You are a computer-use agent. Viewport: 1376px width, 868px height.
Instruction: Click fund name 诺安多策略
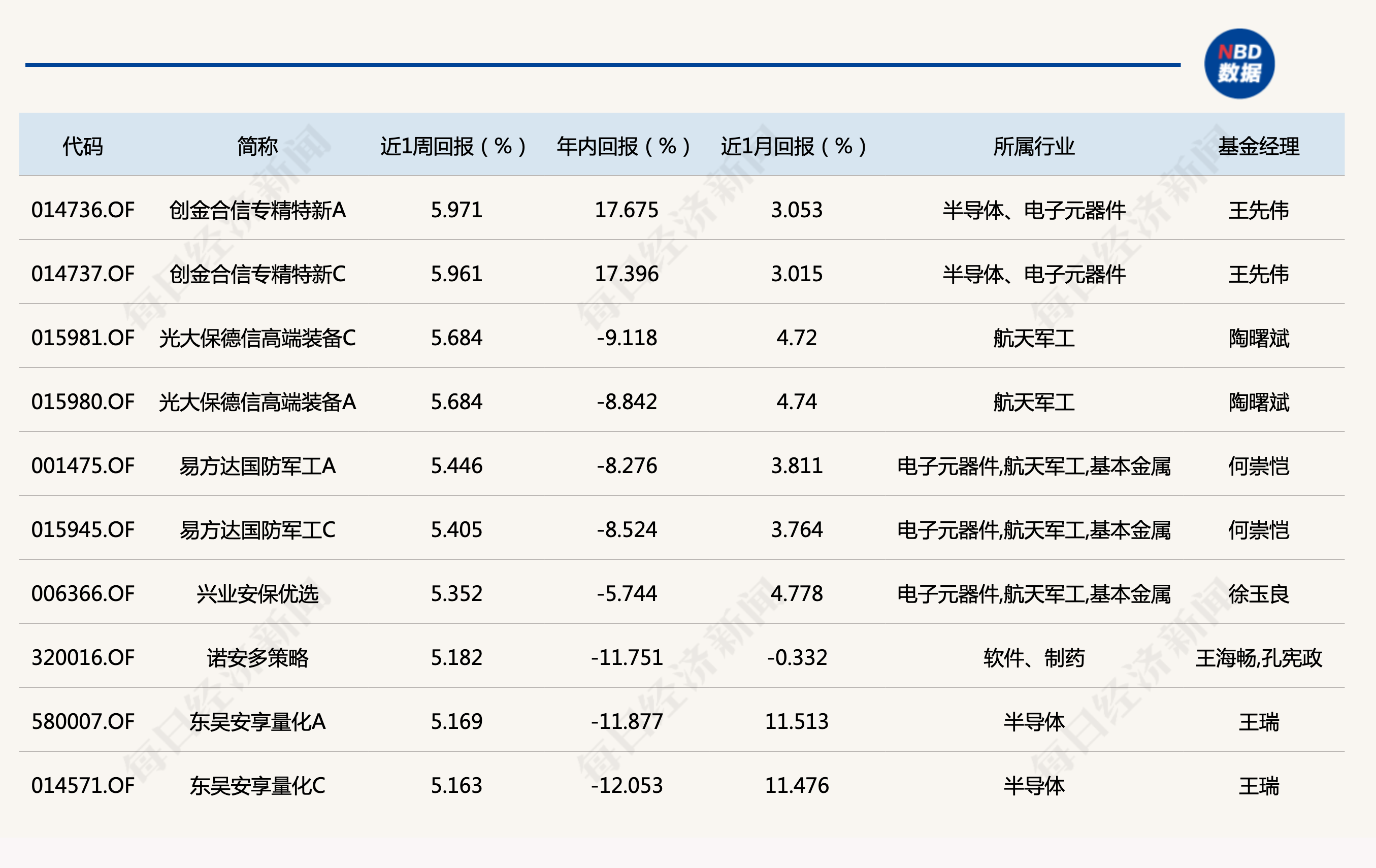[258, 658]
